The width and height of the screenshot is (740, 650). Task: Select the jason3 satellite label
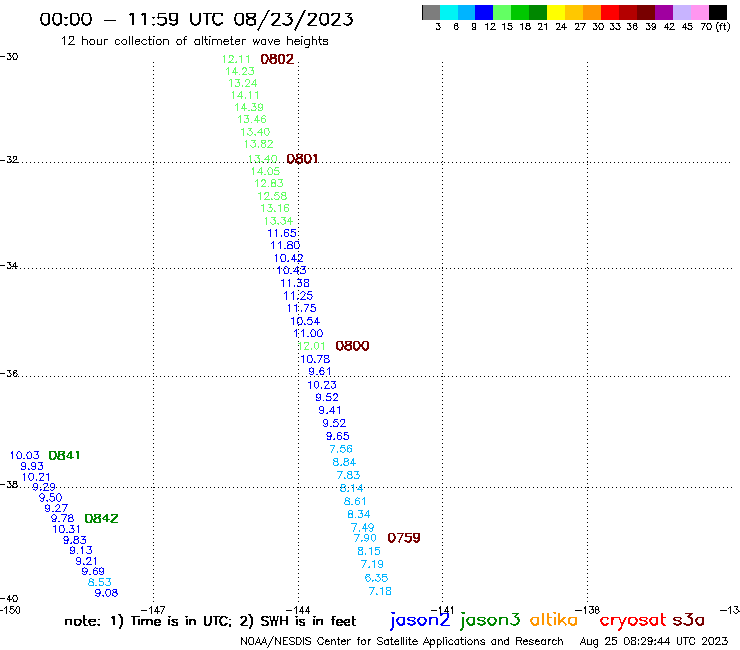point(490,620)
